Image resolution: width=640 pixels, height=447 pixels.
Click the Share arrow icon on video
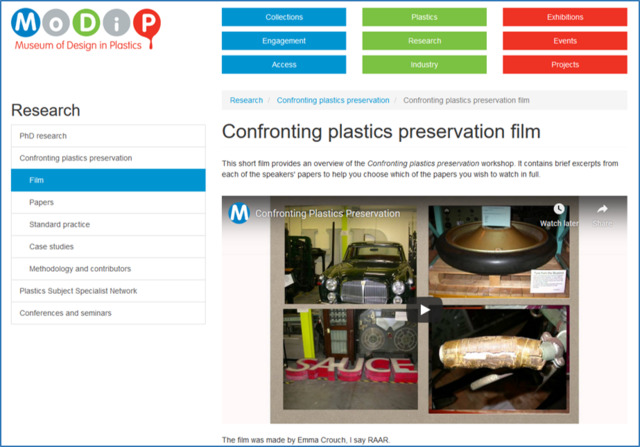click(602, 209)
